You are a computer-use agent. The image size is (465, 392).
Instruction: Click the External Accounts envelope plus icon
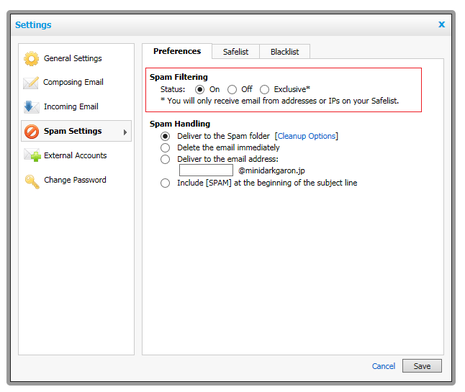[x=32, y=155]
